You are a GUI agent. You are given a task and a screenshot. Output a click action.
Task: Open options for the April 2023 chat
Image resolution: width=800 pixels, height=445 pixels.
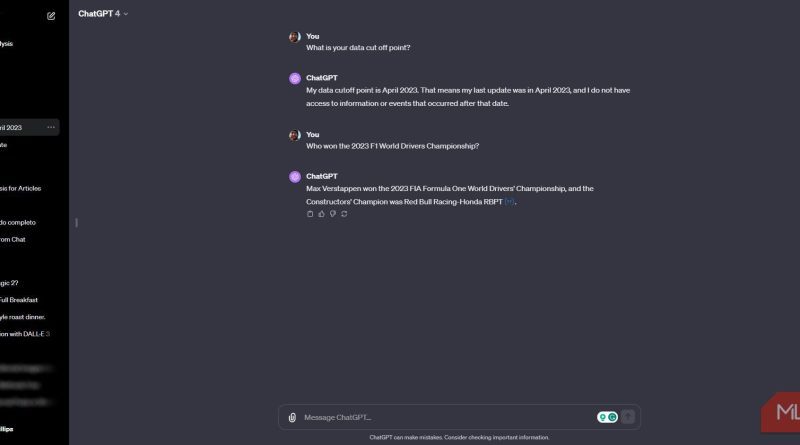(51, 127)
